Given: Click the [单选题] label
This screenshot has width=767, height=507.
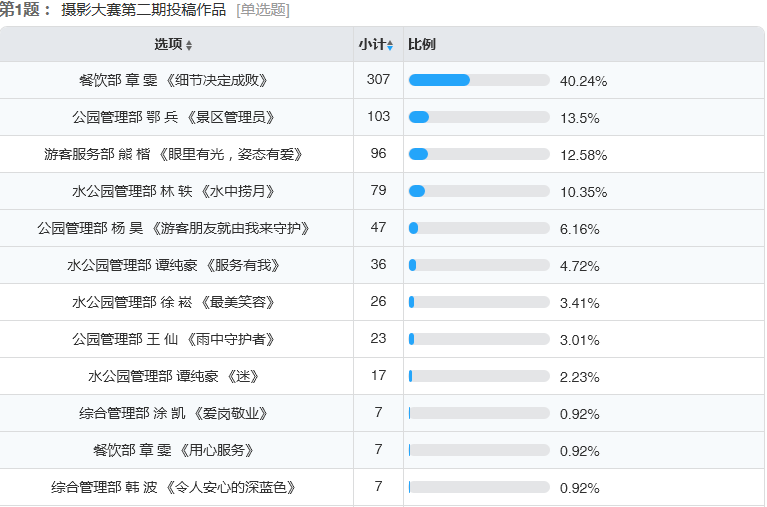Looking at the screenshot, I should (263, 10).
